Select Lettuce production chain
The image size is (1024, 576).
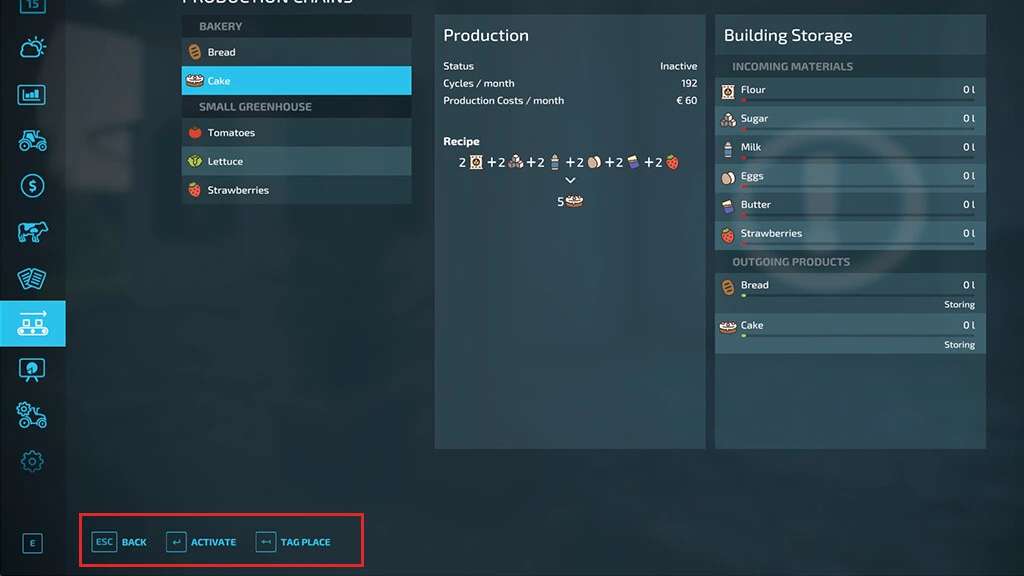click(x=296, y=161)
